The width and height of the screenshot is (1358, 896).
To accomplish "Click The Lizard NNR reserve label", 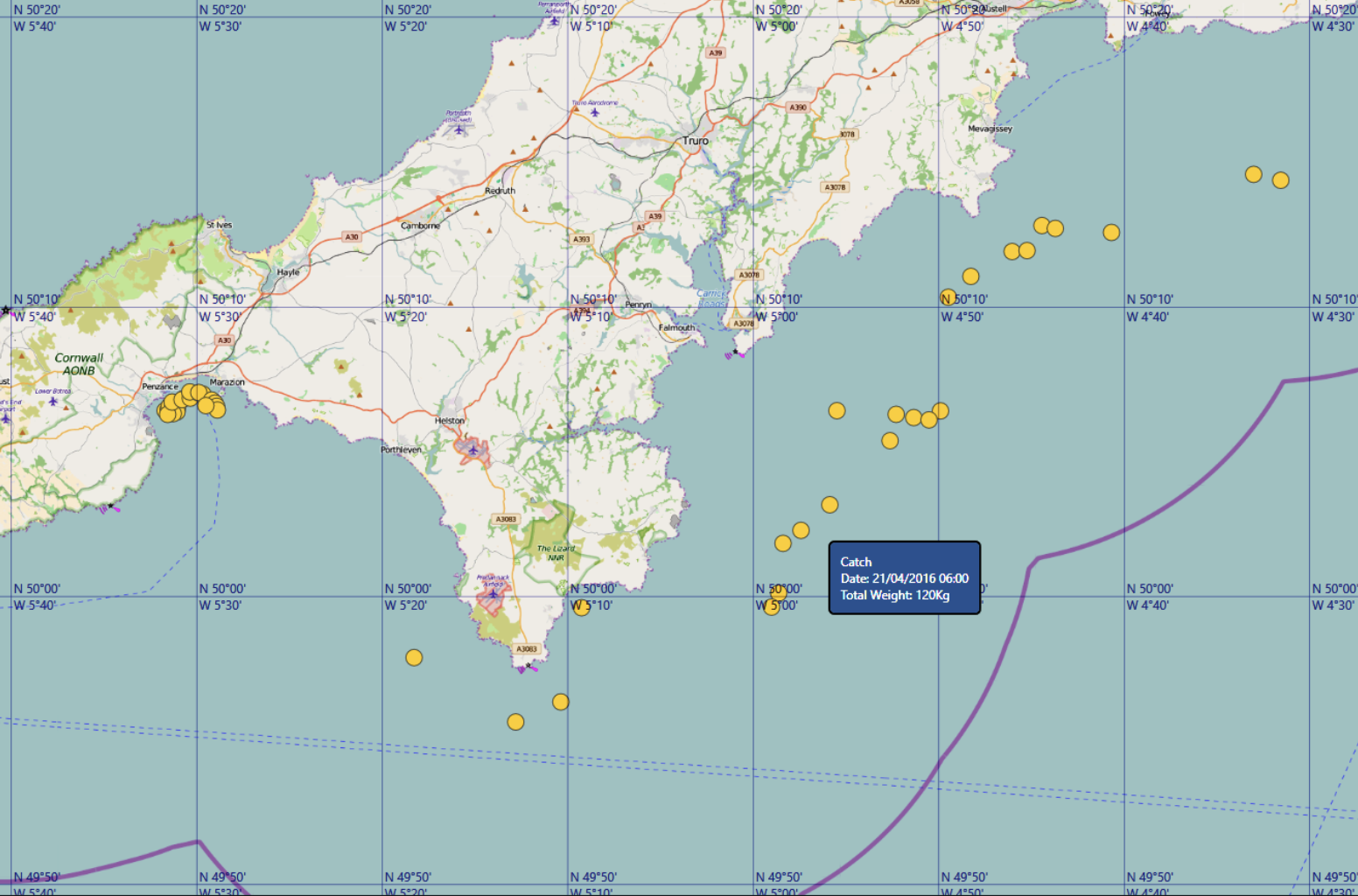I will [556, 552].
